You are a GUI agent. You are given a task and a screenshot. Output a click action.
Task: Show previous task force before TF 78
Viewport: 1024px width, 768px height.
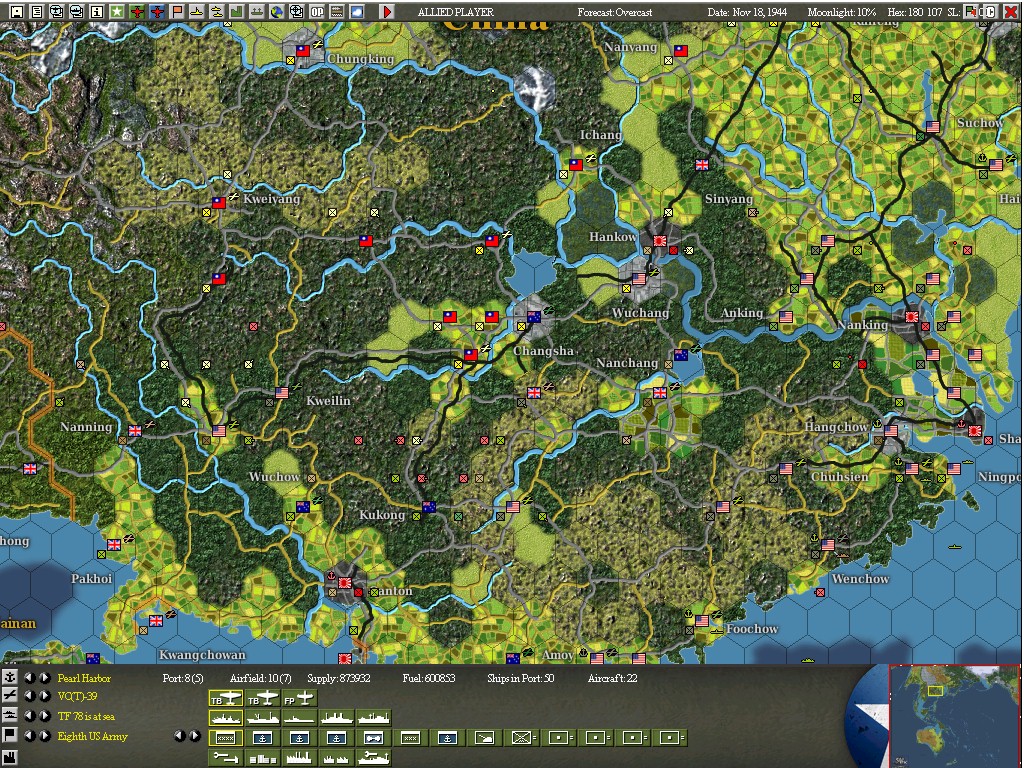pos(29,716)
